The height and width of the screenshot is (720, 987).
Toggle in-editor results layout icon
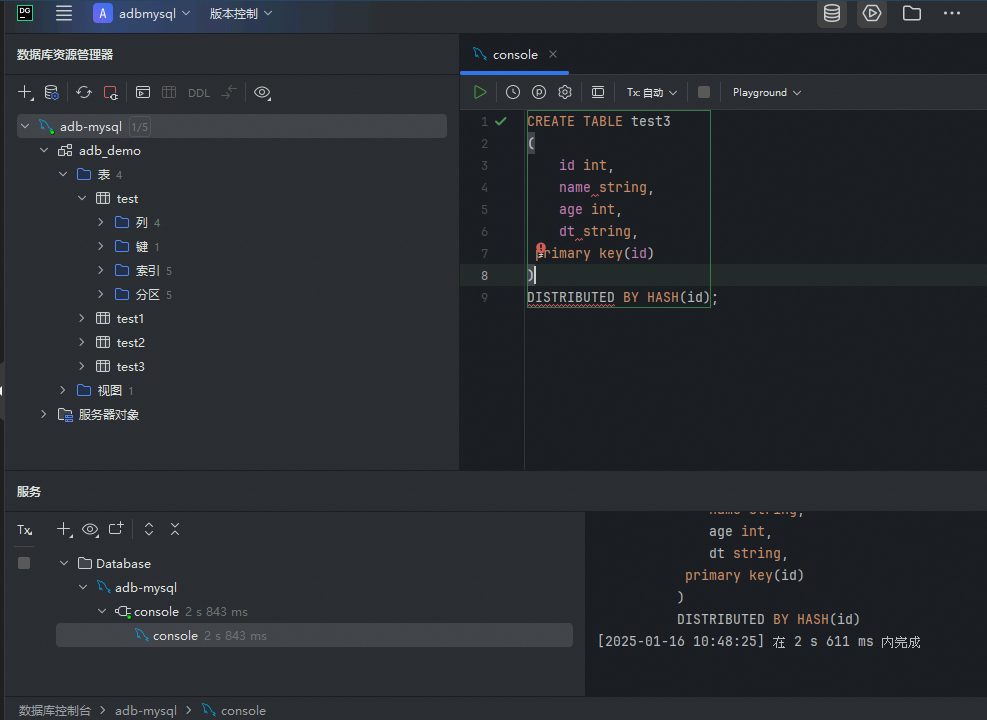click(598, 92)
